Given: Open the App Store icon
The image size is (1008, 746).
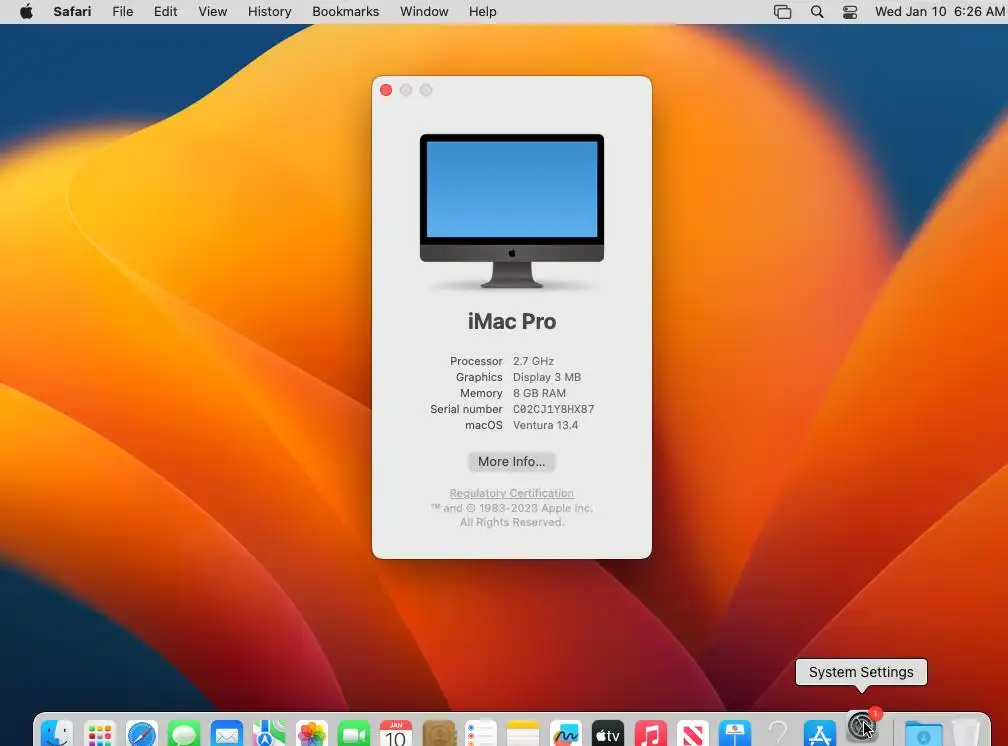Looking at the screenshot, I should (x=820, y=734).
